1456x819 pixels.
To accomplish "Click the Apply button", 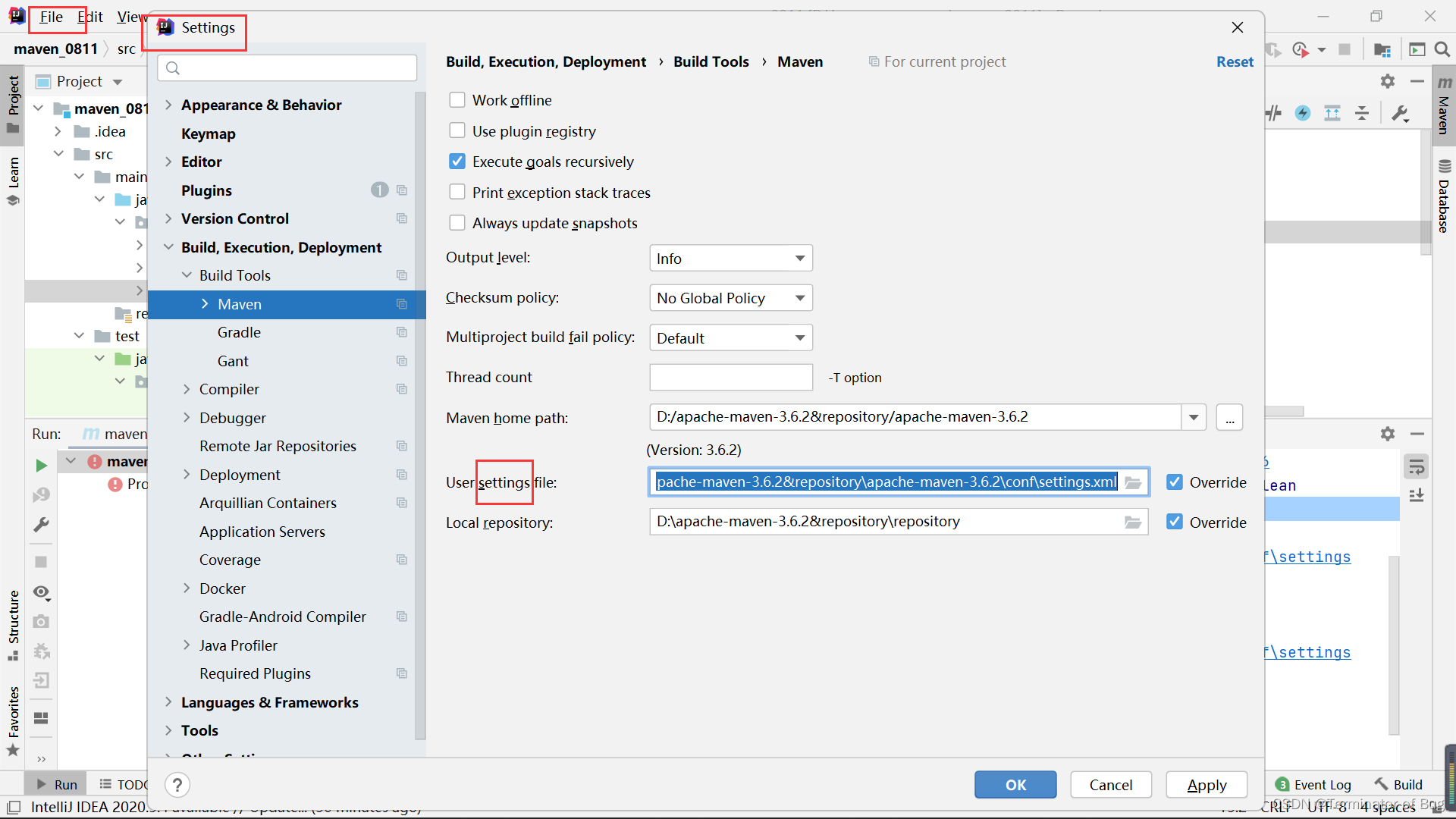I will pos(1207,785).
